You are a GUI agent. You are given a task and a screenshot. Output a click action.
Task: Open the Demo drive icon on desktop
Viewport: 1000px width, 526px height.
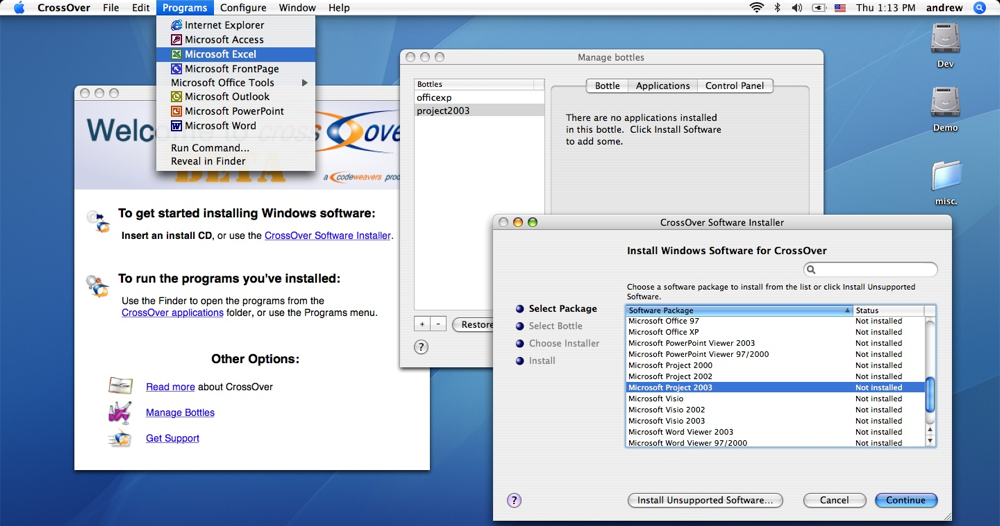(945, 103)
